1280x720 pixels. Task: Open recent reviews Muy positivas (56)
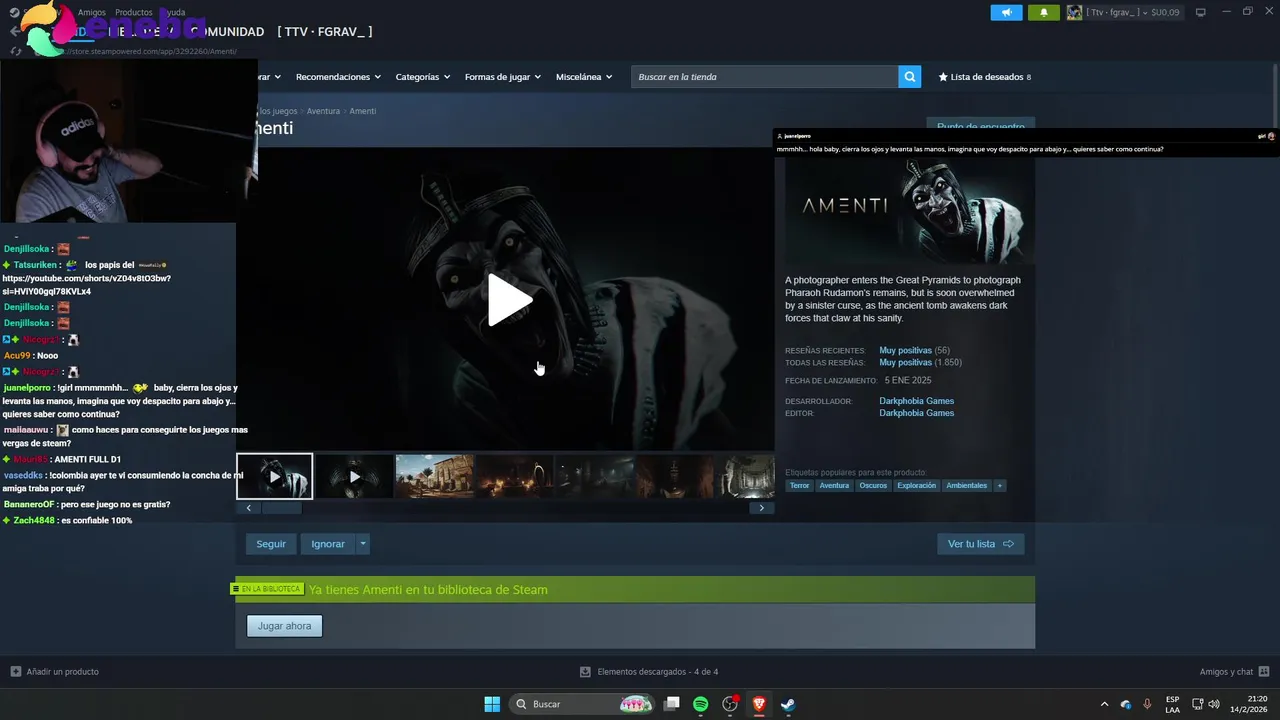tap(914, 351)
